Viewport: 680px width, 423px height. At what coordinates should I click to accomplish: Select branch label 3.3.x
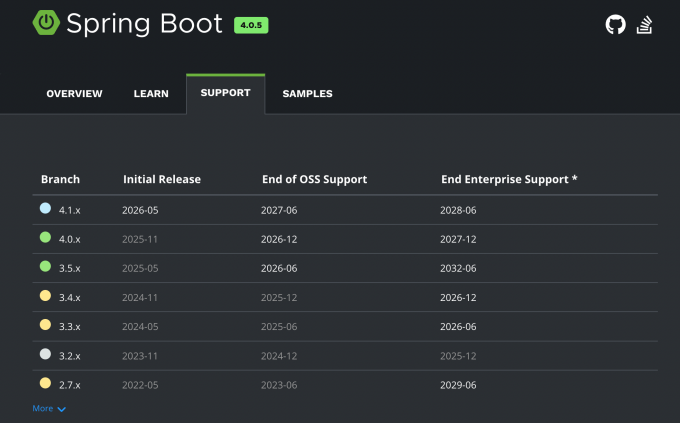point(70,327)
